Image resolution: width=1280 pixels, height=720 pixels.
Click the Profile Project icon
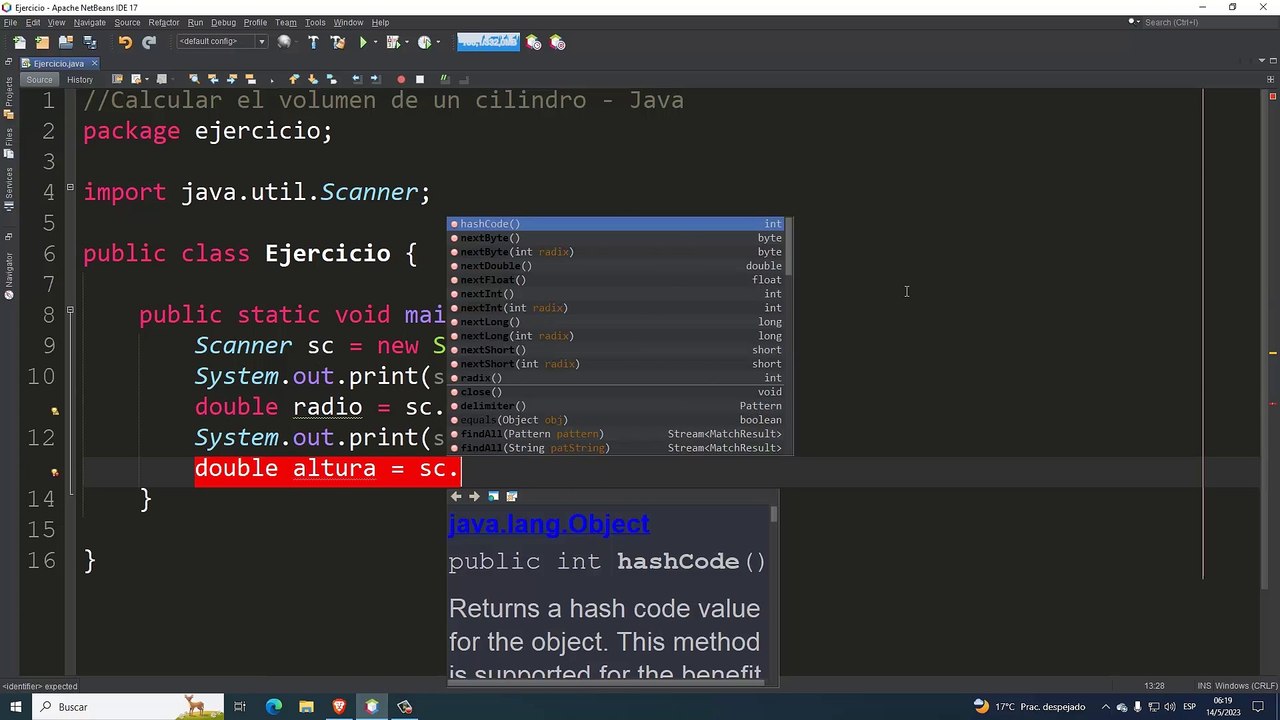pos(424,42)
